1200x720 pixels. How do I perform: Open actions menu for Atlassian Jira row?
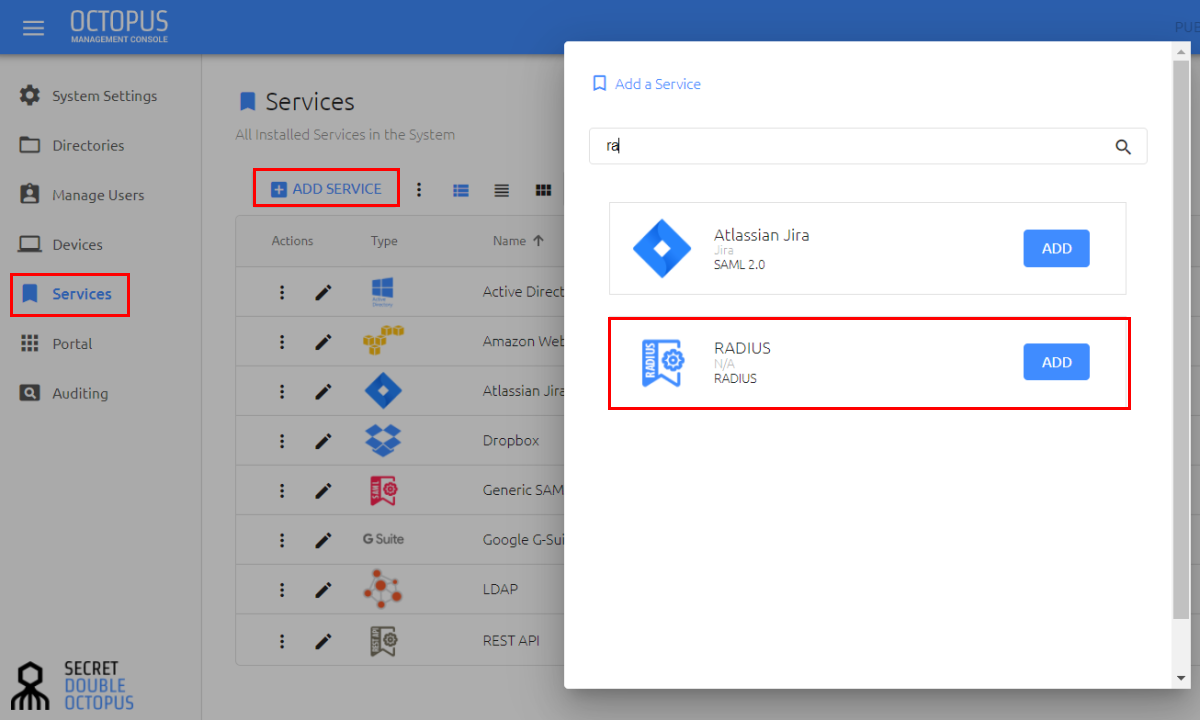pos(282,391)
